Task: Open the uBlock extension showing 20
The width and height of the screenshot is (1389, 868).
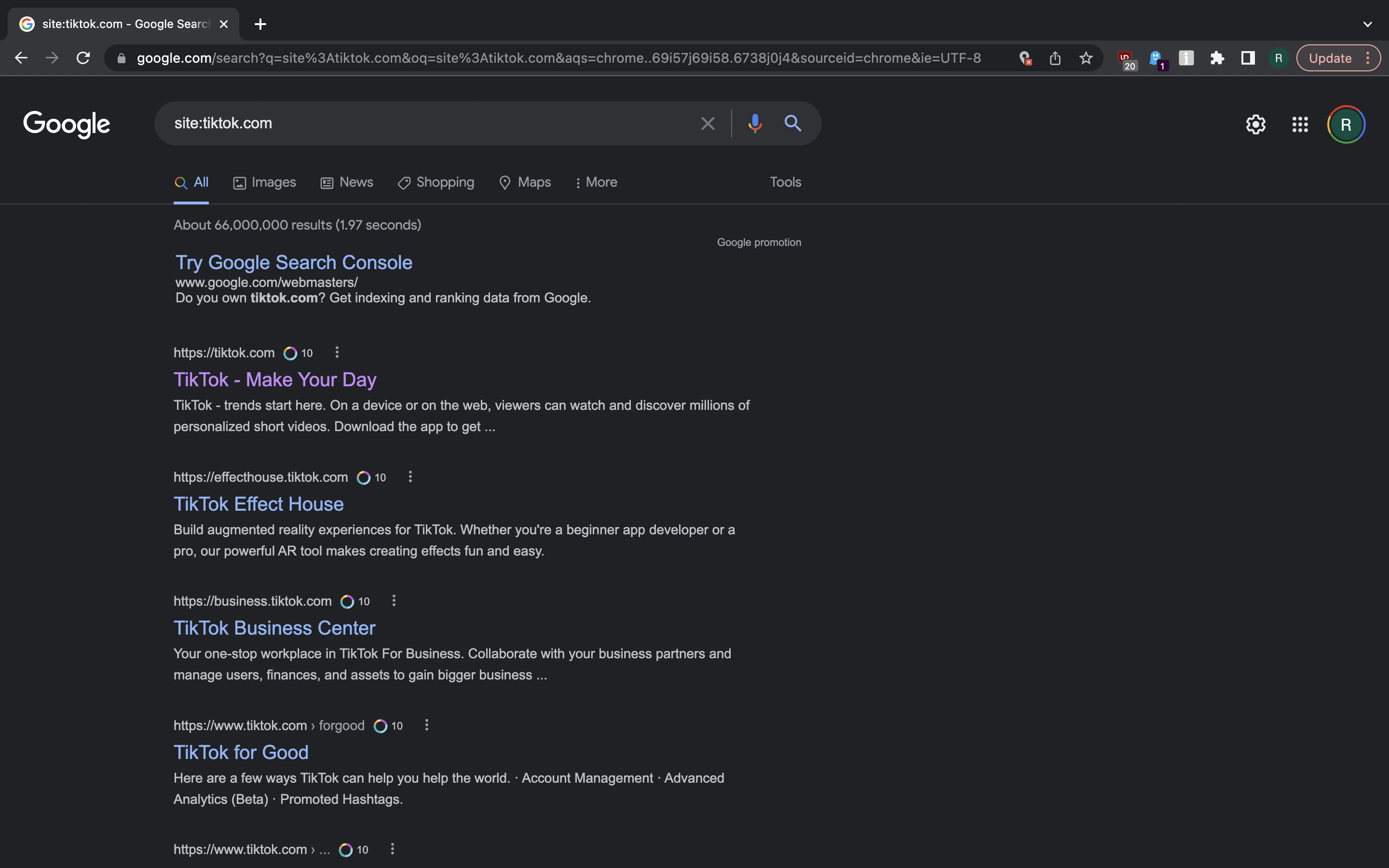Action: [x=1126, y=59]
